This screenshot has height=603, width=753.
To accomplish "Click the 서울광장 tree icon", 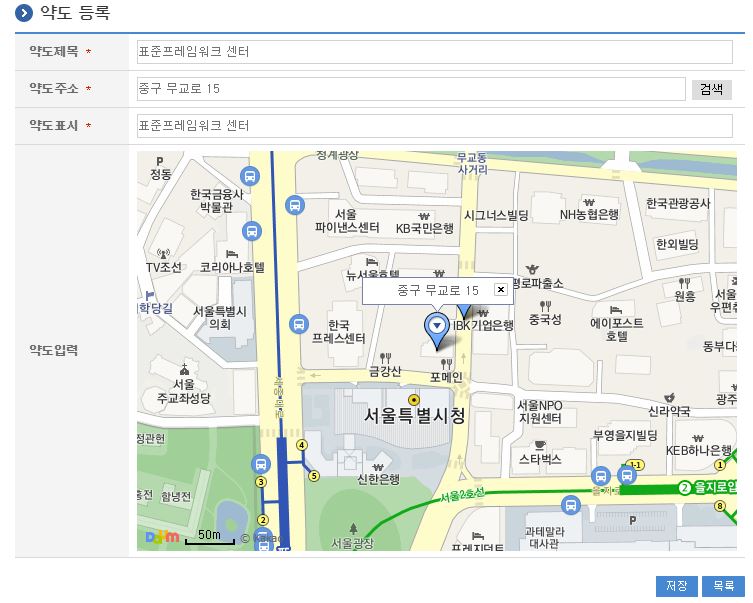I will (x=352, y=527).
